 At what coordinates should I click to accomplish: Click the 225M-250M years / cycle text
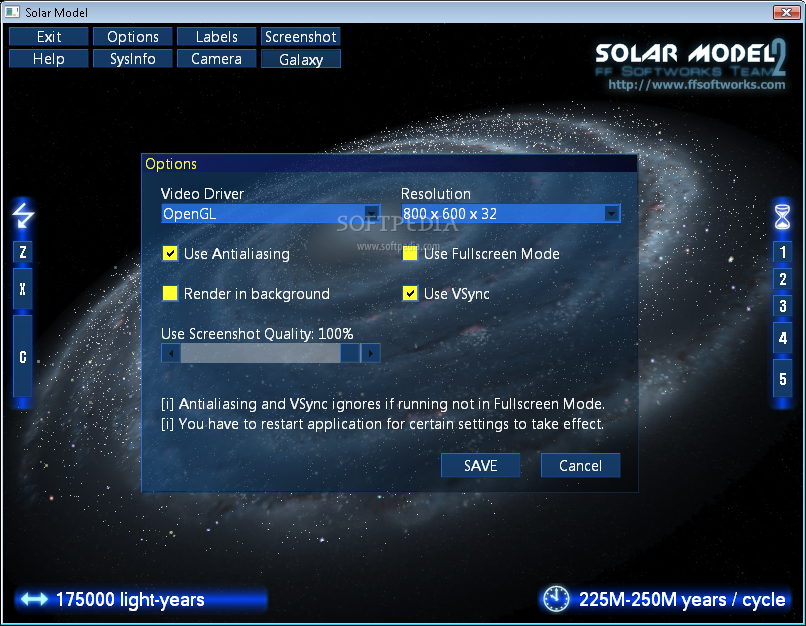pos(682,599)
